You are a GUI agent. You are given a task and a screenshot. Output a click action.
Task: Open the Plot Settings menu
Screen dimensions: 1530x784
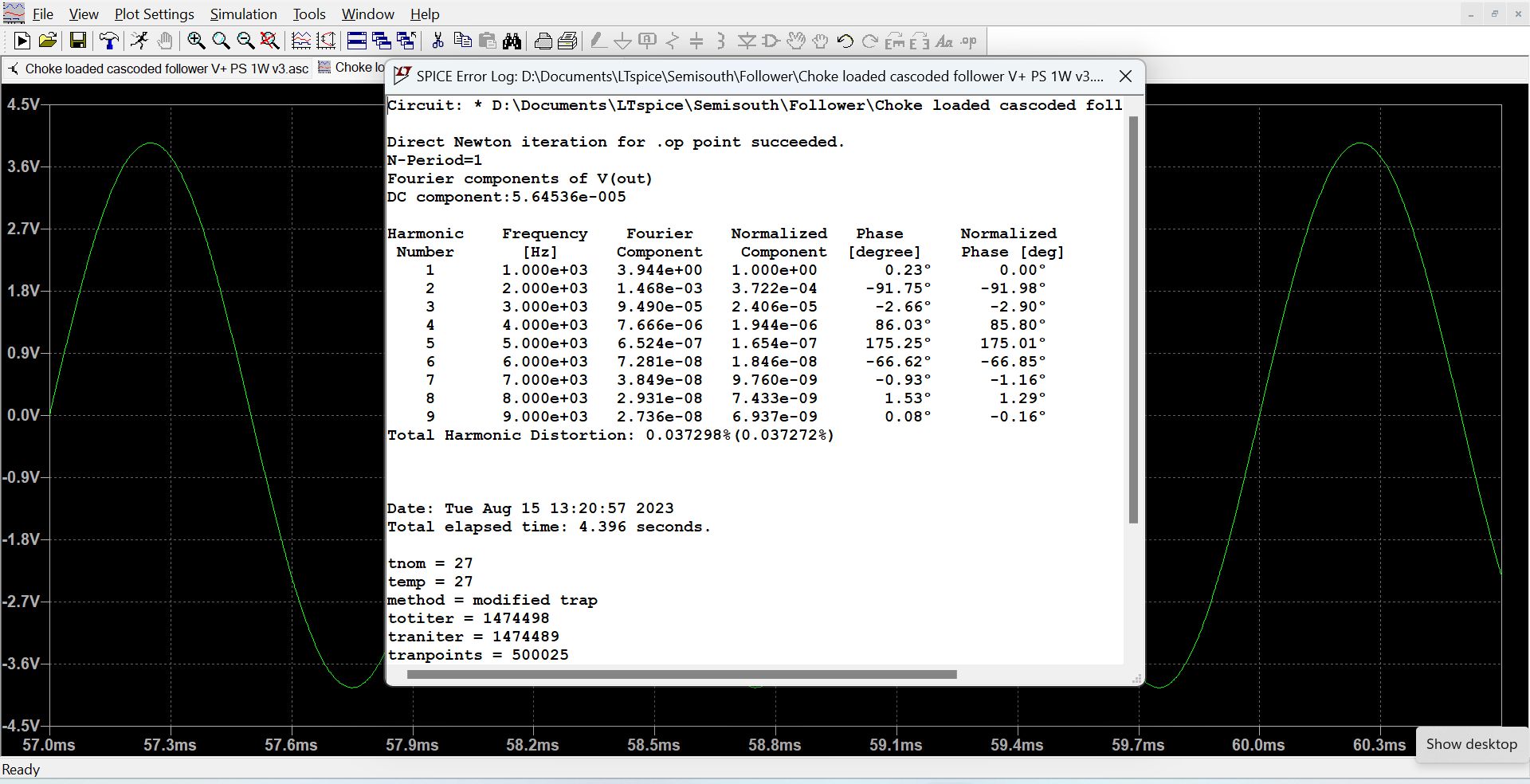pos(155,14)
